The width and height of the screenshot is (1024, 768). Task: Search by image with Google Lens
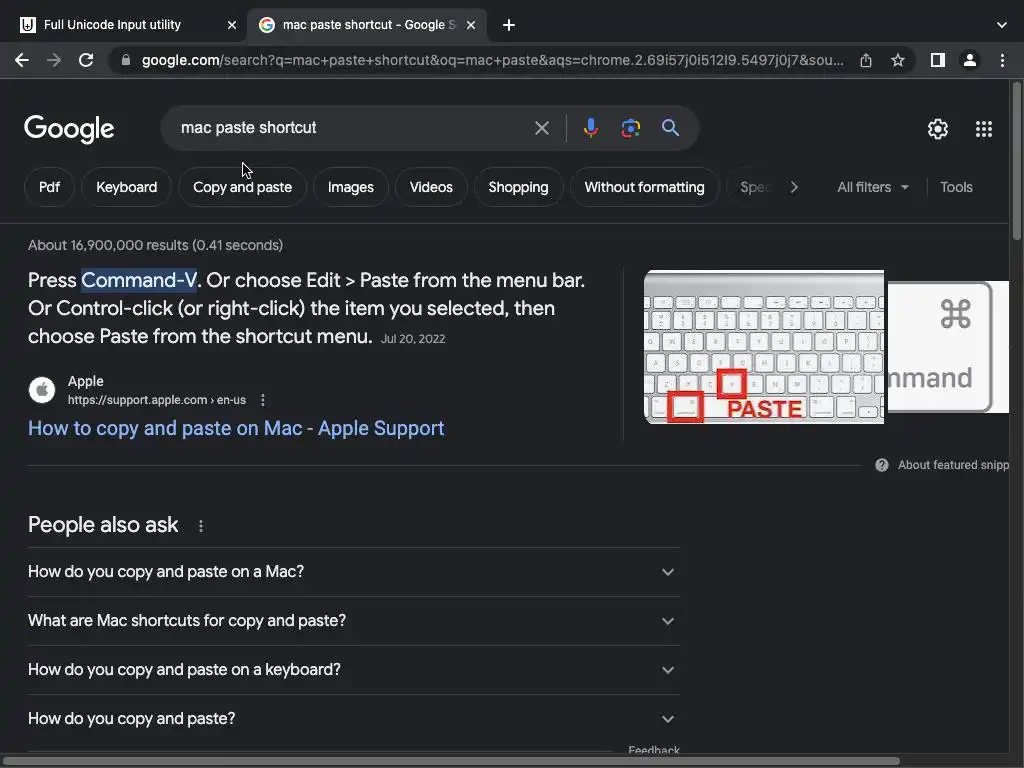[630, 128]
